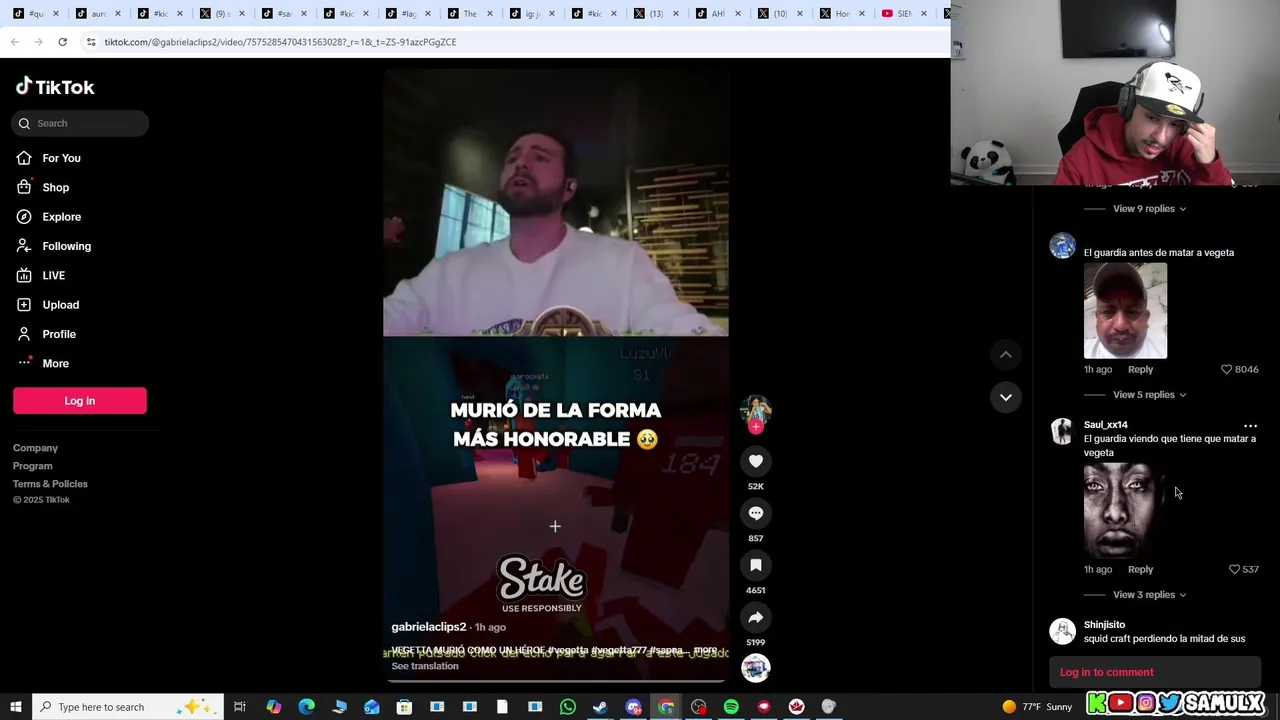Open gabrielaclips2 username link
The height and width of the screenshot is (720, 1280).
[429, 627]
